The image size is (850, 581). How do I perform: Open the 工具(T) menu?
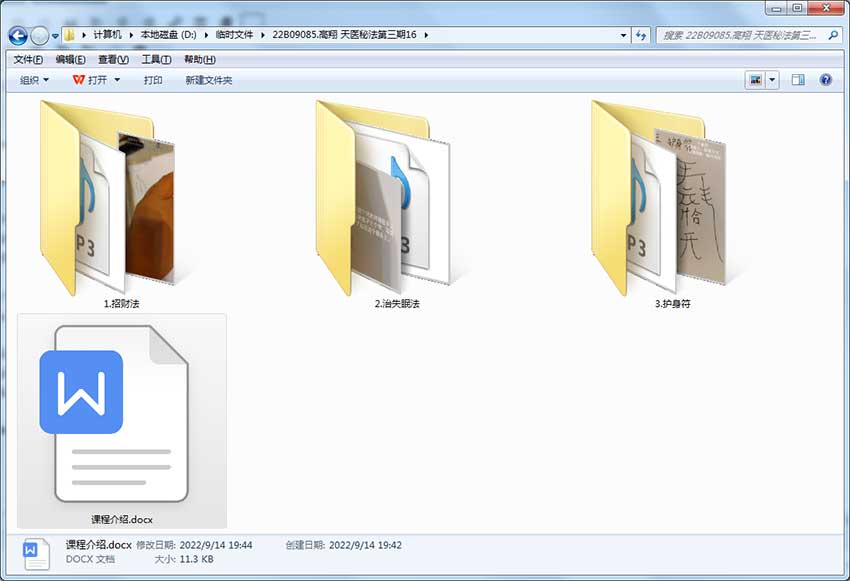click(x=156, y=60)
